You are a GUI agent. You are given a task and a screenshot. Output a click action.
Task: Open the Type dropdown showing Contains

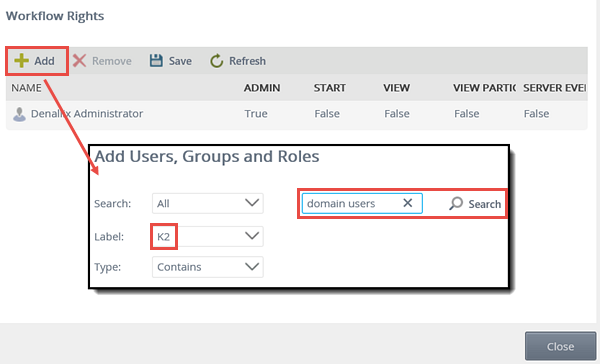pyautogui.click(x=208, y=267)
